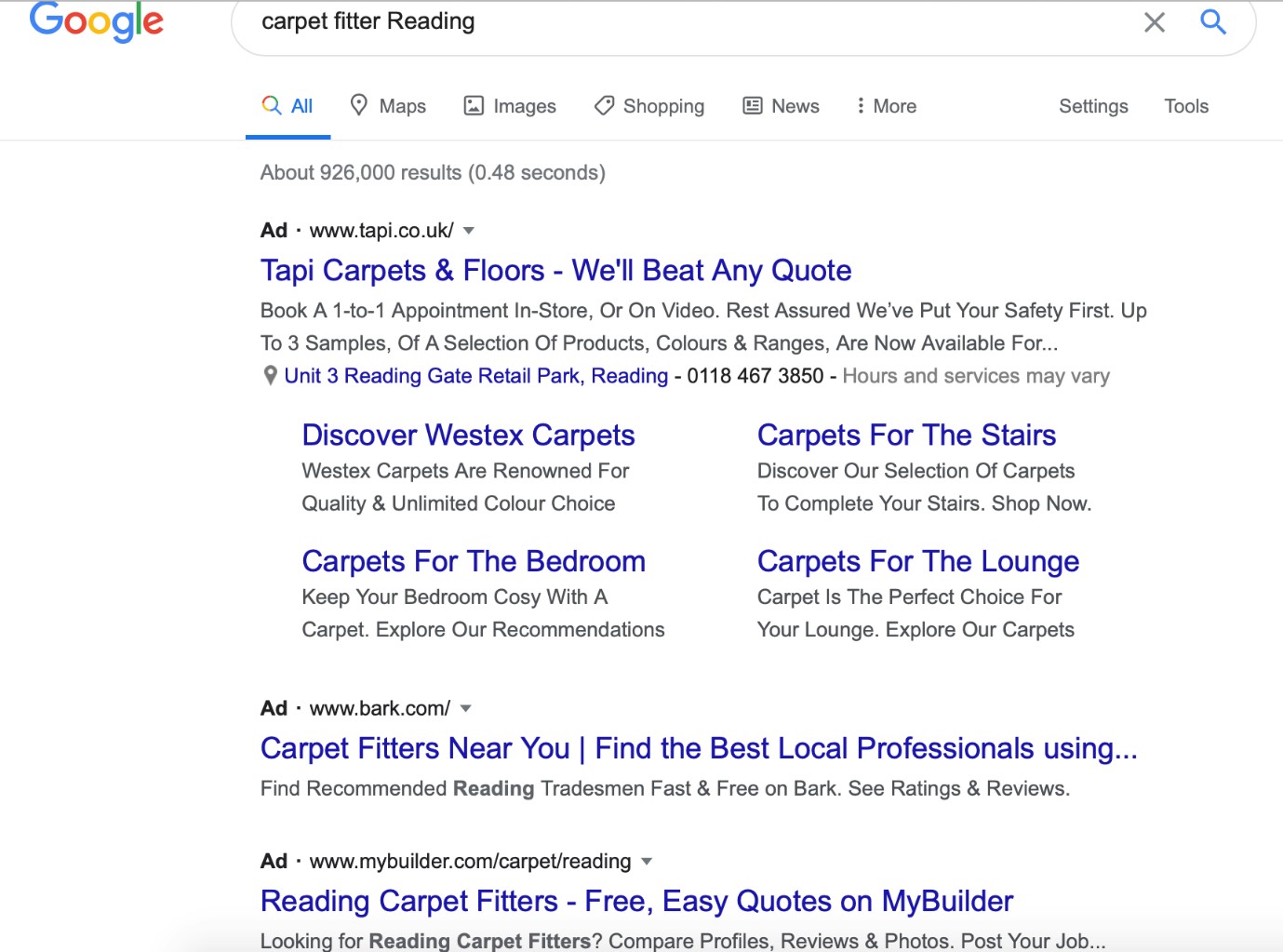
Task: Open Unit 3 Reading Gate Retail Park link
Action: coord(476,376)
